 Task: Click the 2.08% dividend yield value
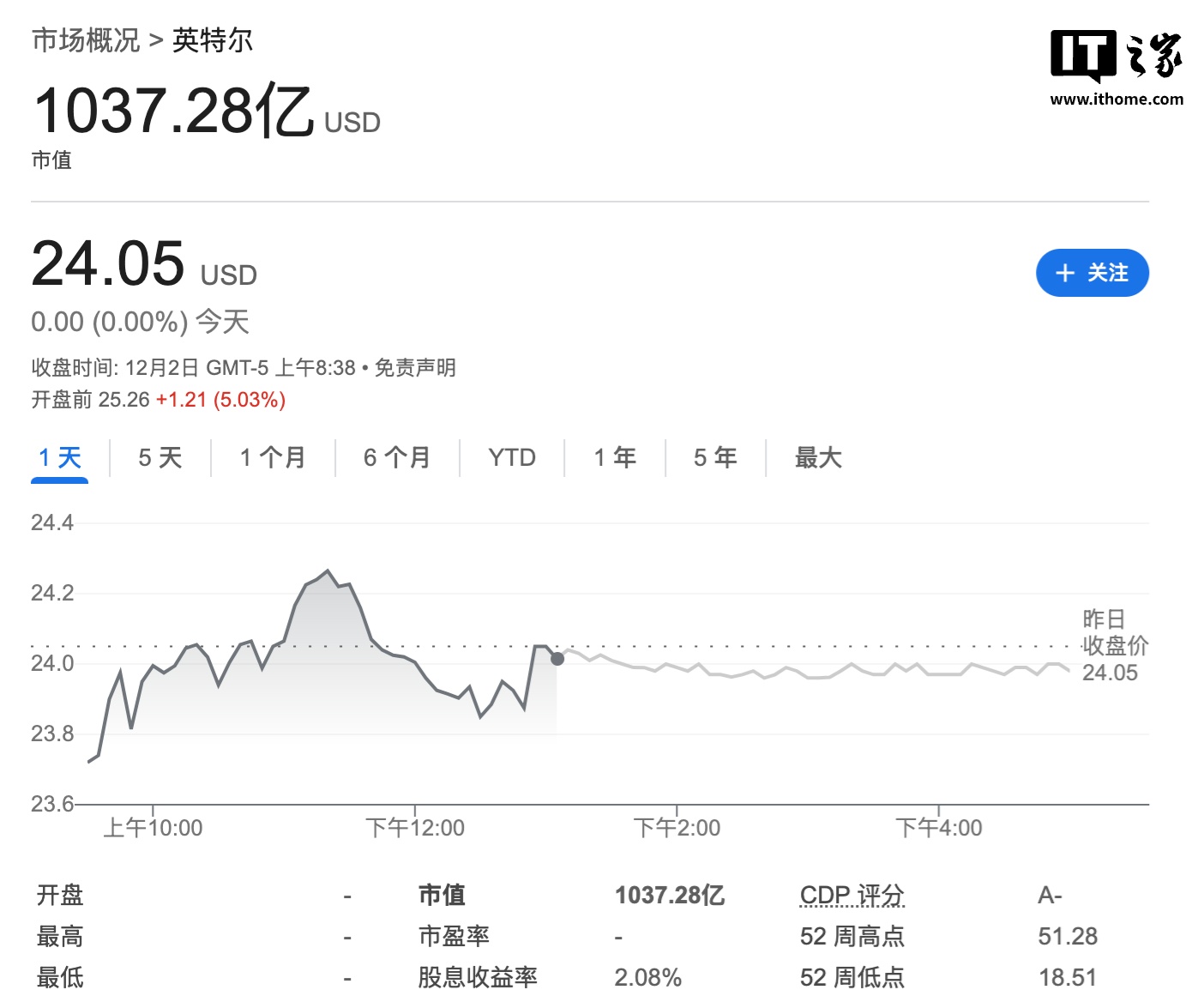pyautogui.click(x=648, y=978)
